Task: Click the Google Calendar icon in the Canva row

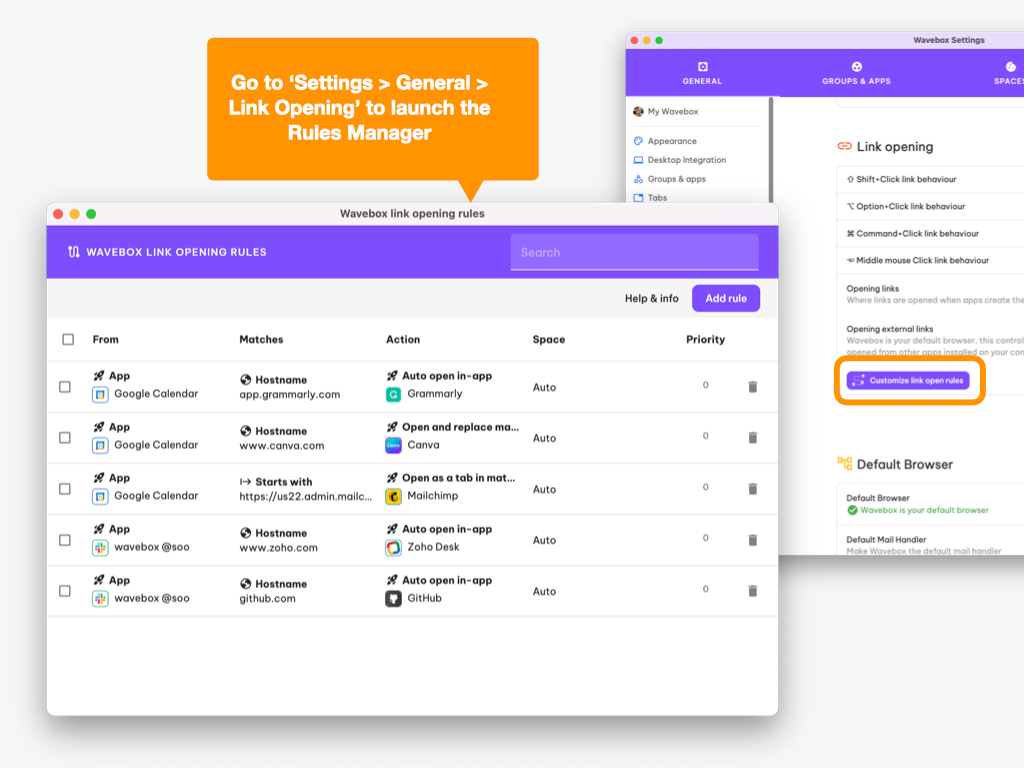Action: (100, 445)
